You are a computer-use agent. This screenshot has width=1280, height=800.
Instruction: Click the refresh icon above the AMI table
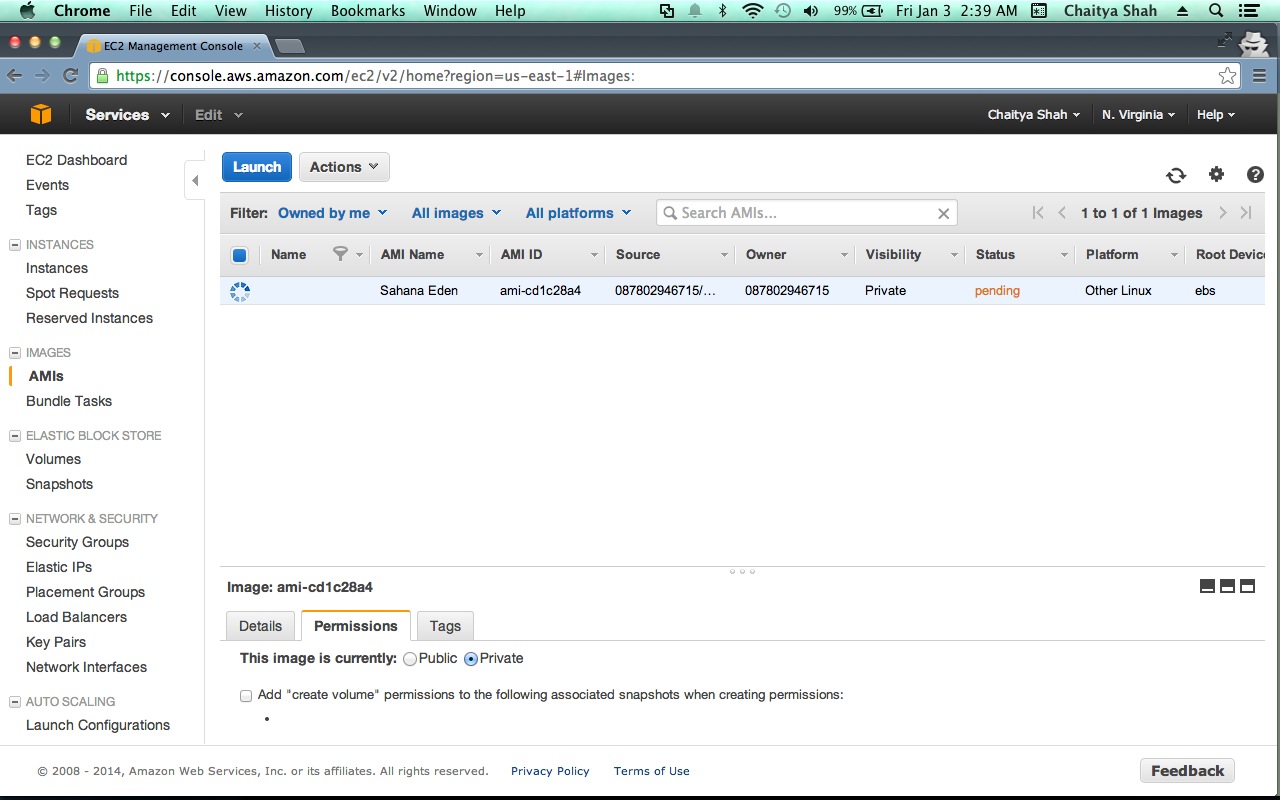[x=1176, y=175]
